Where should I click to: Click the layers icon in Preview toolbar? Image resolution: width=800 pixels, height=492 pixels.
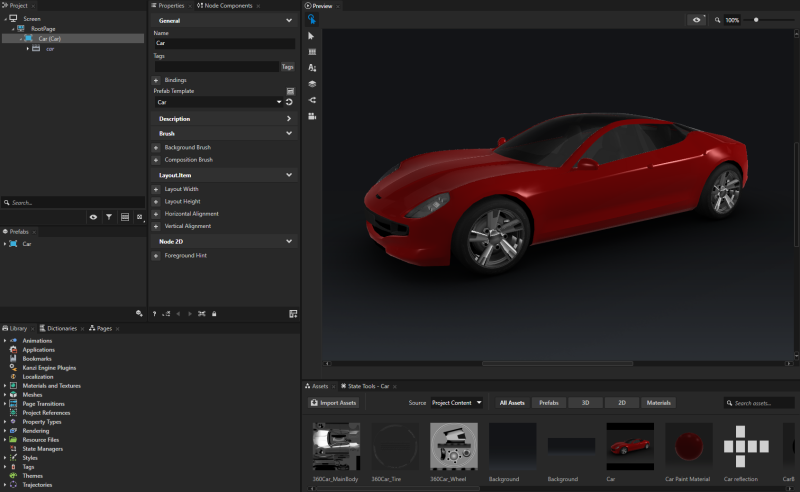tap(312, 84)
